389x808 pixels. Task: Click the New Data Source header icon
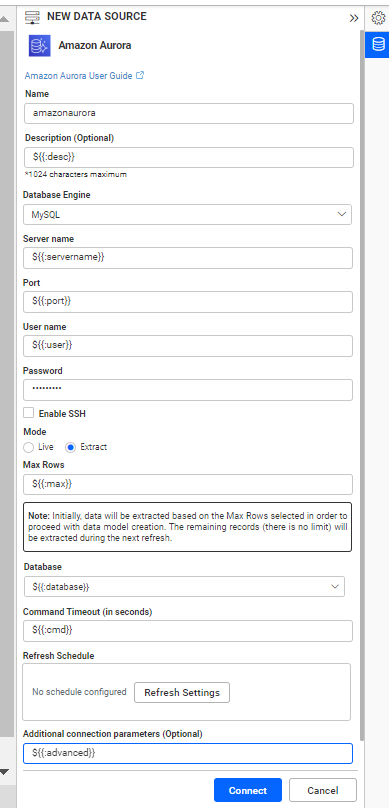click(x=32, y=17)
